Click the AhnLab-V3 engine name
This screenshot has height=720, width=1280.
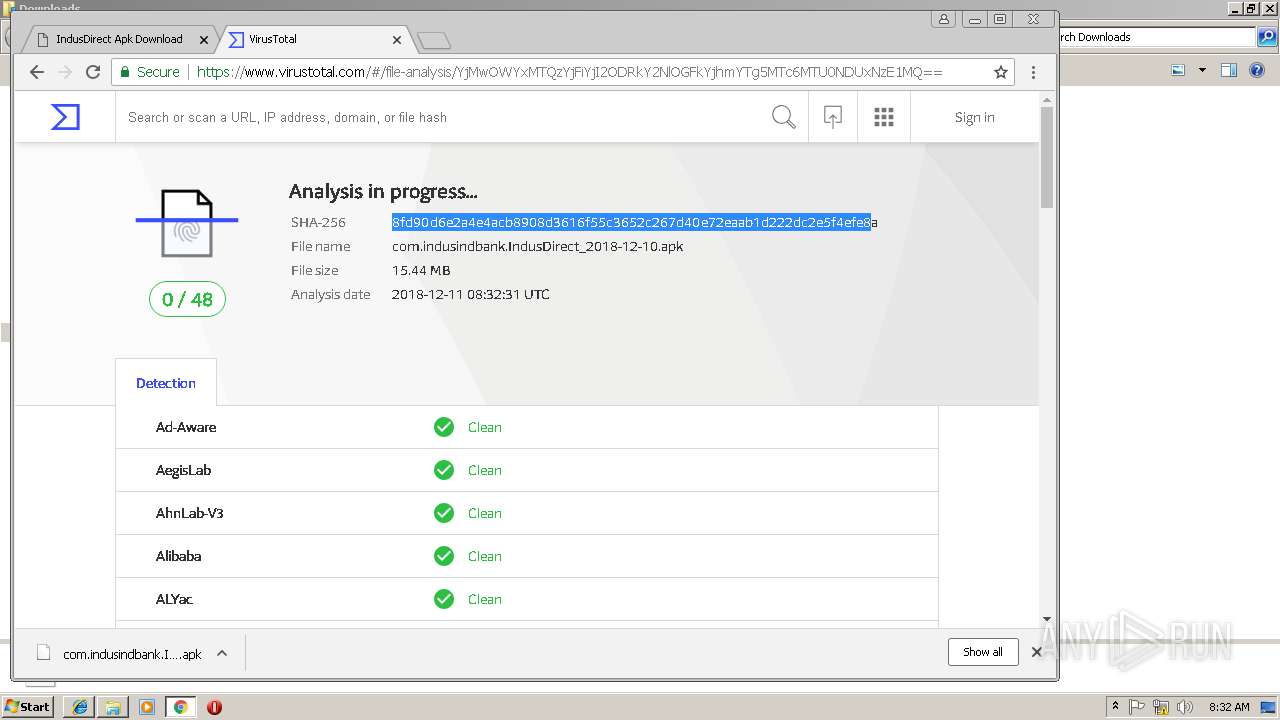pos(189,513)
